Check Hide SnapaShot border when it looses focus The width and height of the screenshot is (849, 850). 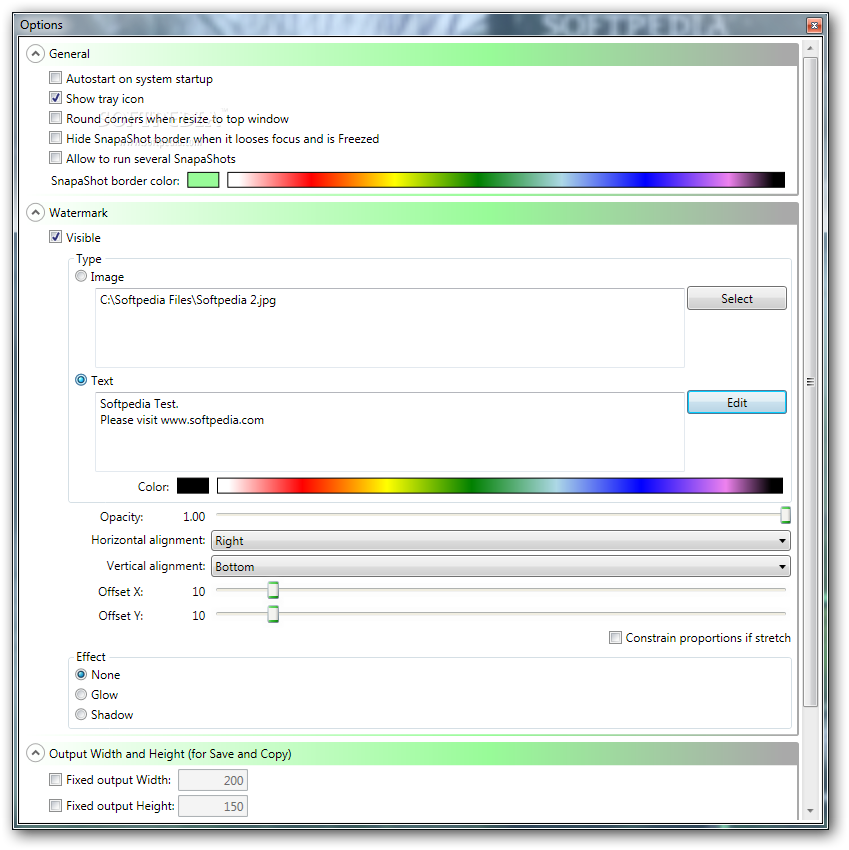coord(55,138)
